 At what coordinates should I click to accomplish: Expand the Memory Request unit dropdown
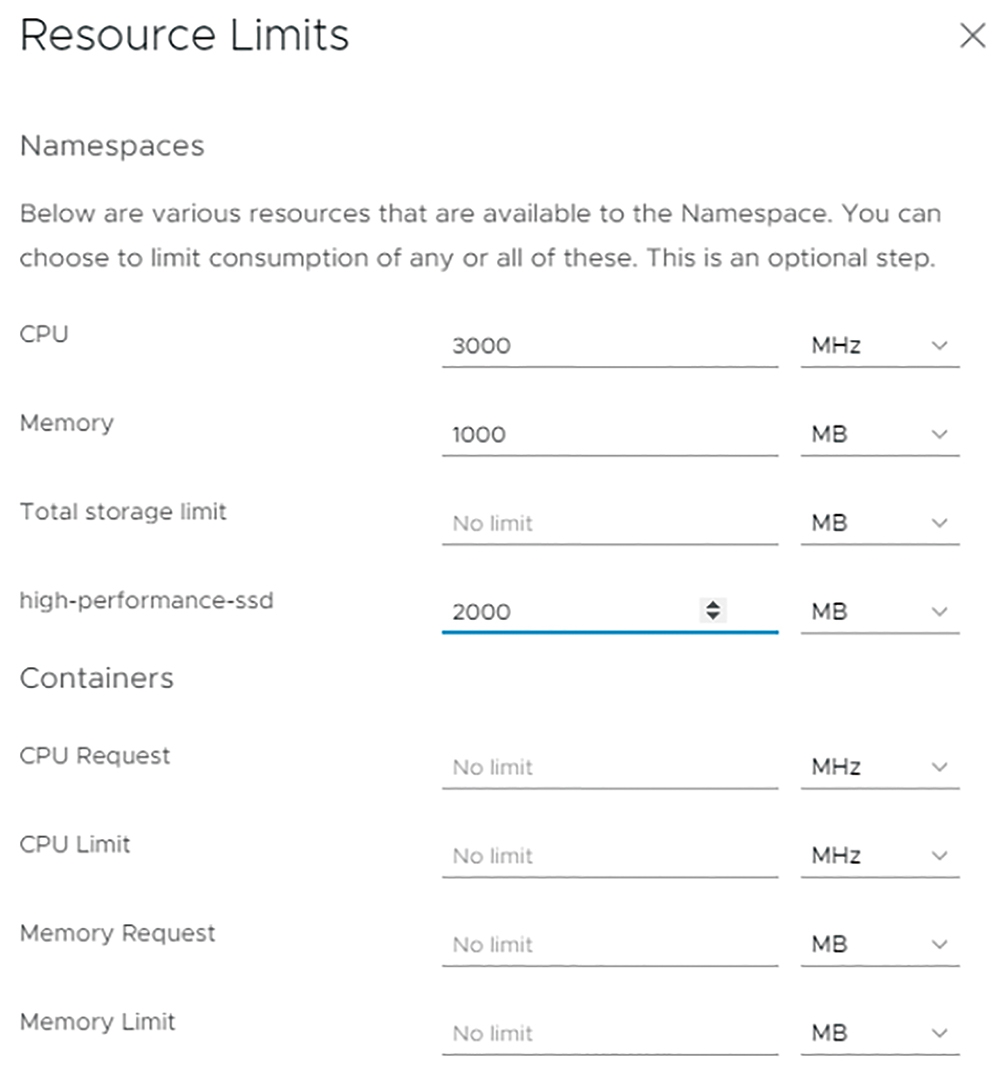click(880, 945)
